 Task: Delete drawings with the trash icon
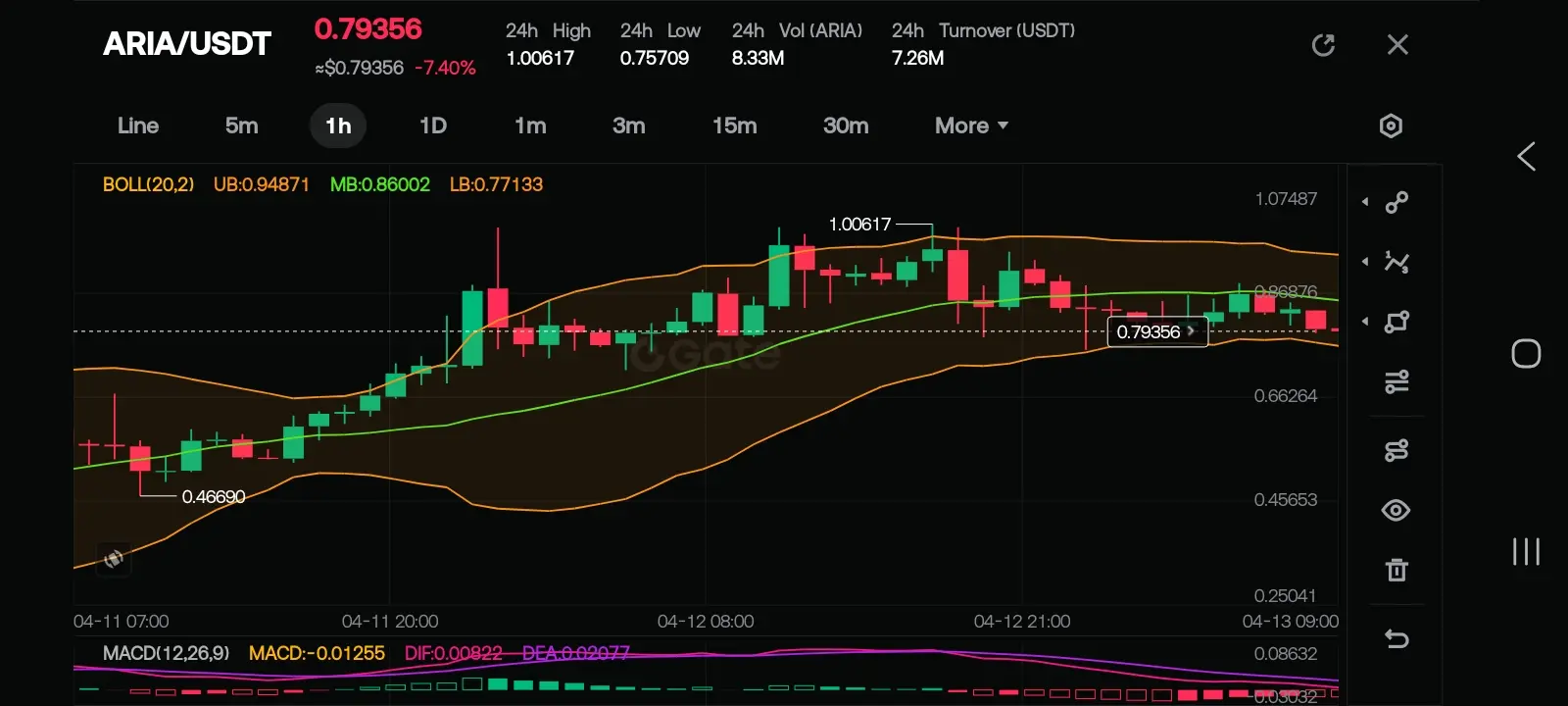(1396, 570)
